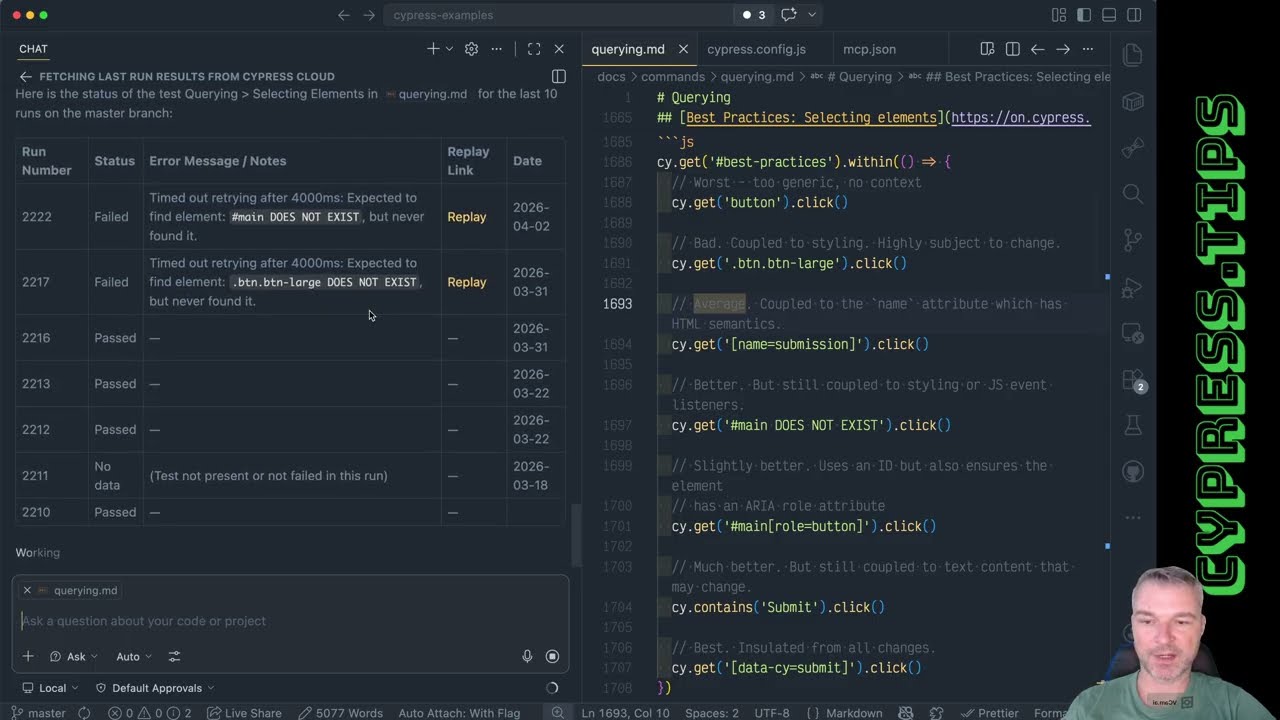Expand the chat menu dropdown in title bar
1280x720 pixels.
[x=812, y=15]
